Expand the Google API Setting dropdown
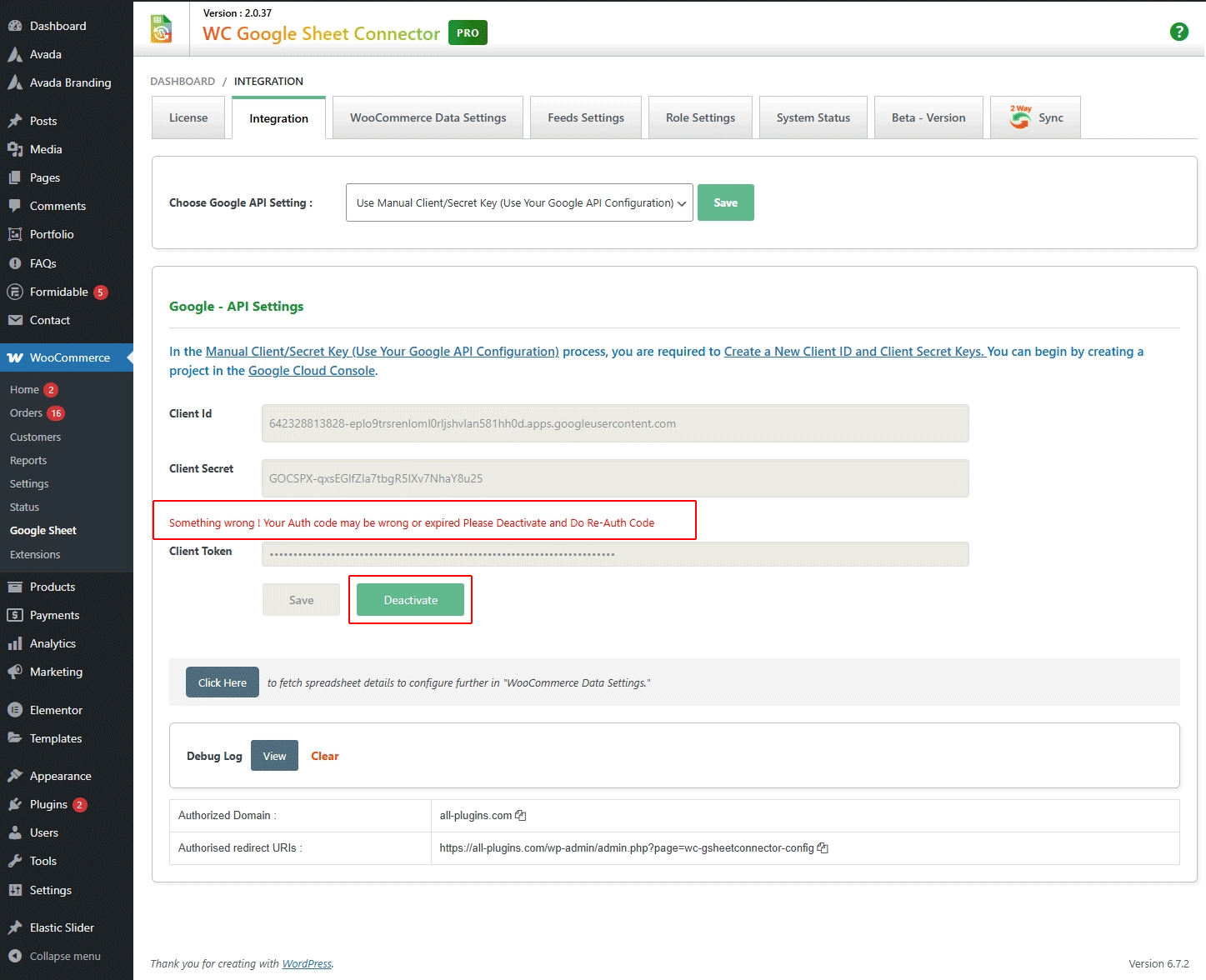Screen dimensions: 1206x980 tap(518, 202)
